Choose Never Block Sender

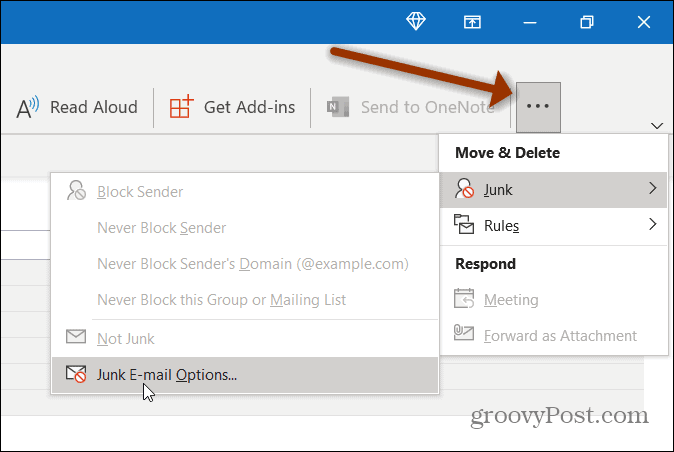coord(245,228)
